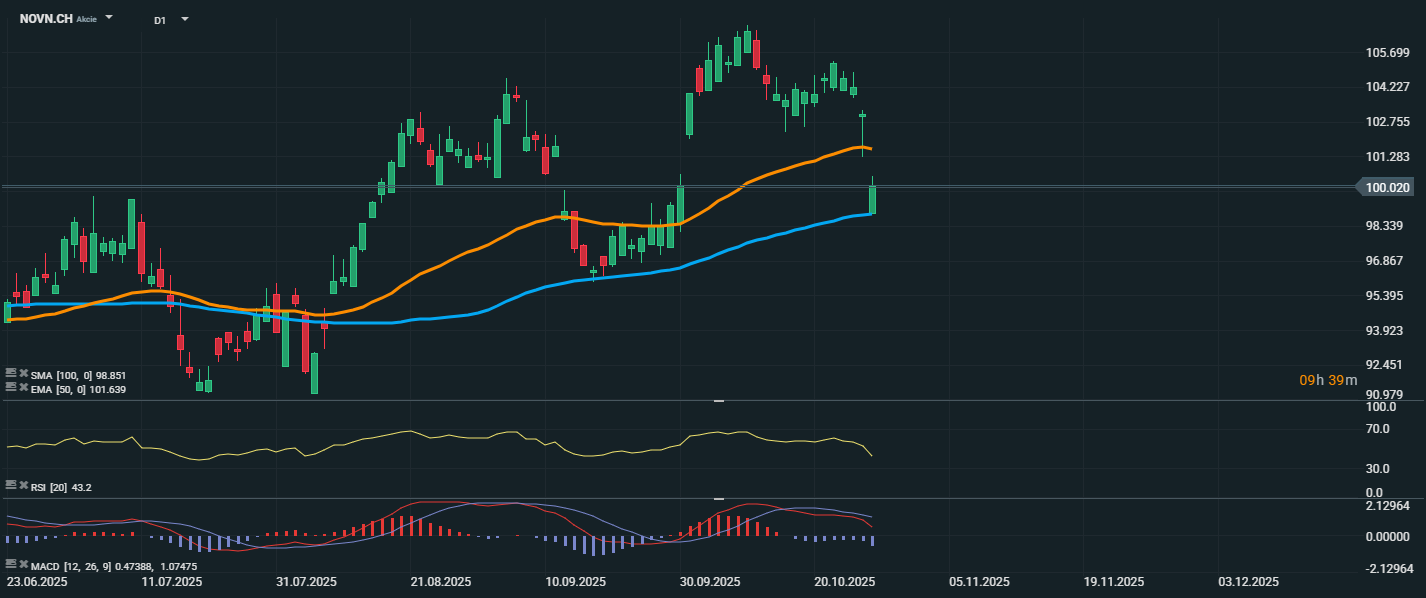Open settings icon for SMA indicator
Image resolution: width=1426 pixels, height=598 pixels.
(11, 373)
